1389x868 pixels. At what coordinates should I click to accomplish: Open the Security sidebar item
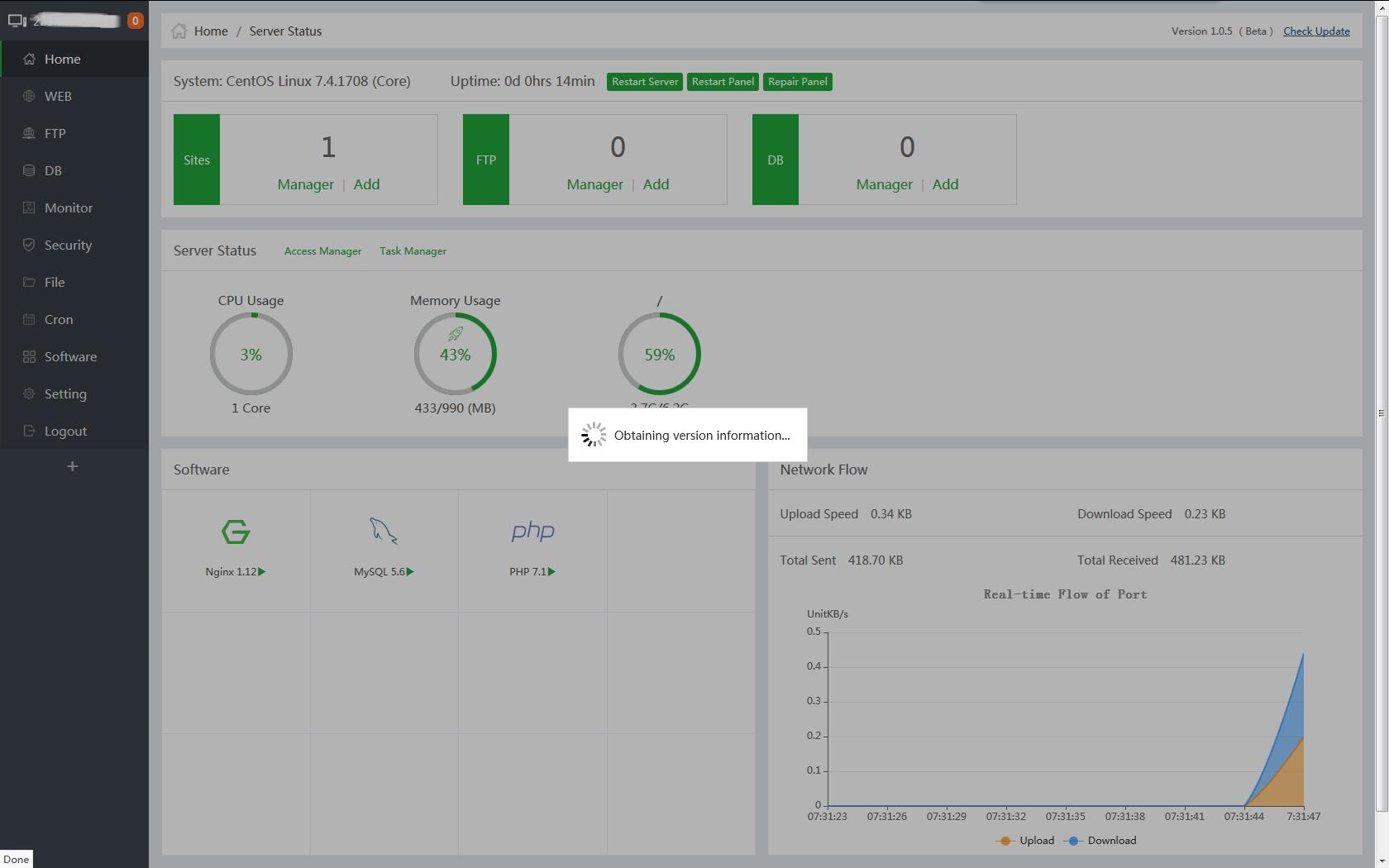point(74,245)
